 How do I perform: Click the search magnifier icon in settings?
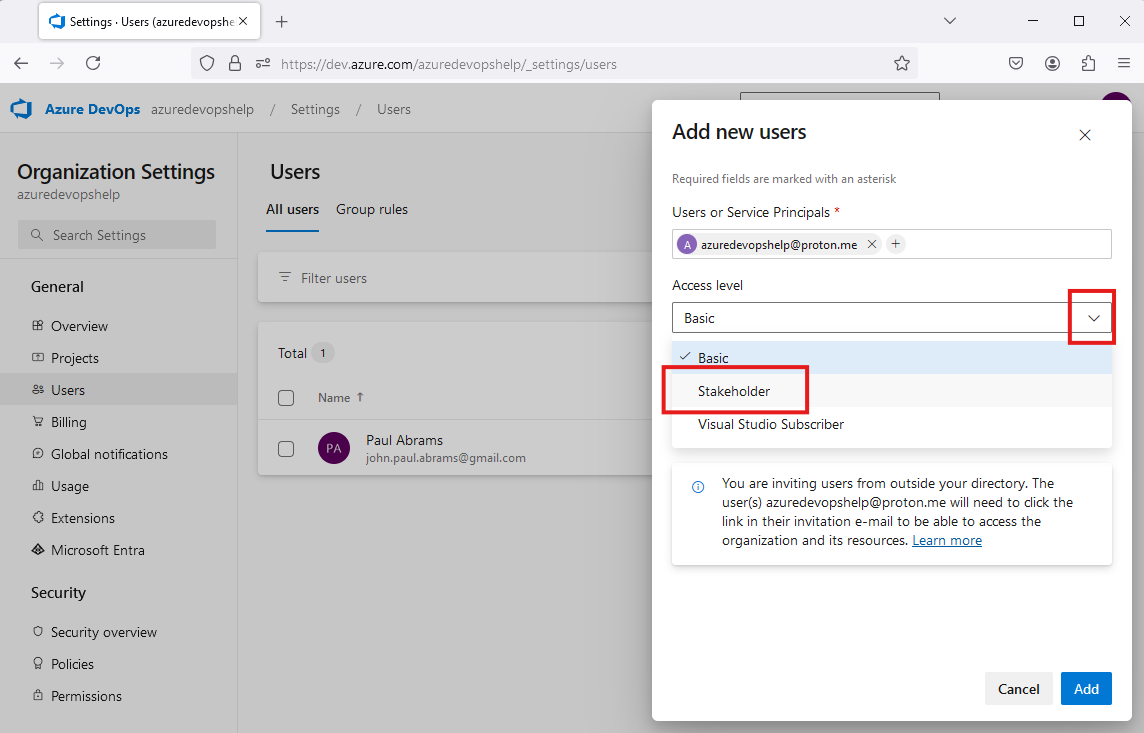coord(37,235)
